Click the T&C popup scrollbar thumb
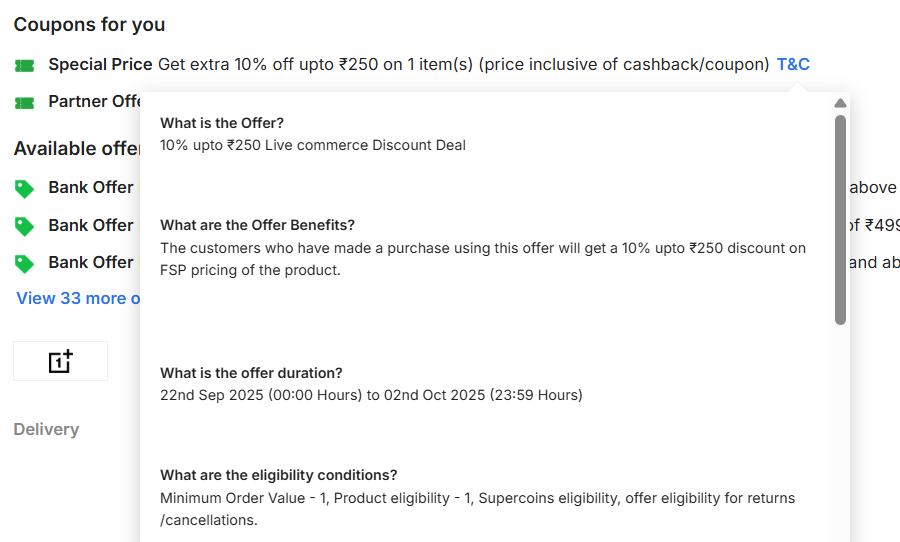This screenshot has width=900, height=542. (840, 220)
